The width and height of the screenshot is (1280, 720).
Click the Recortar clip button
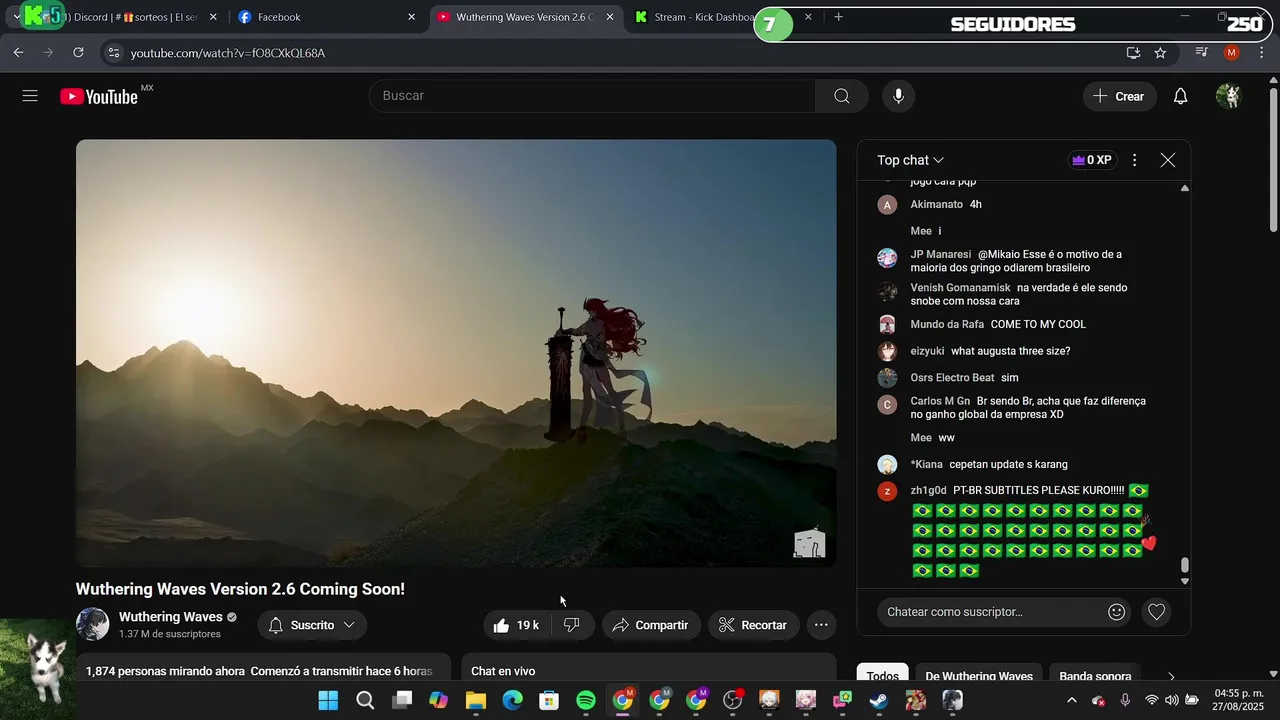point(753,625)
